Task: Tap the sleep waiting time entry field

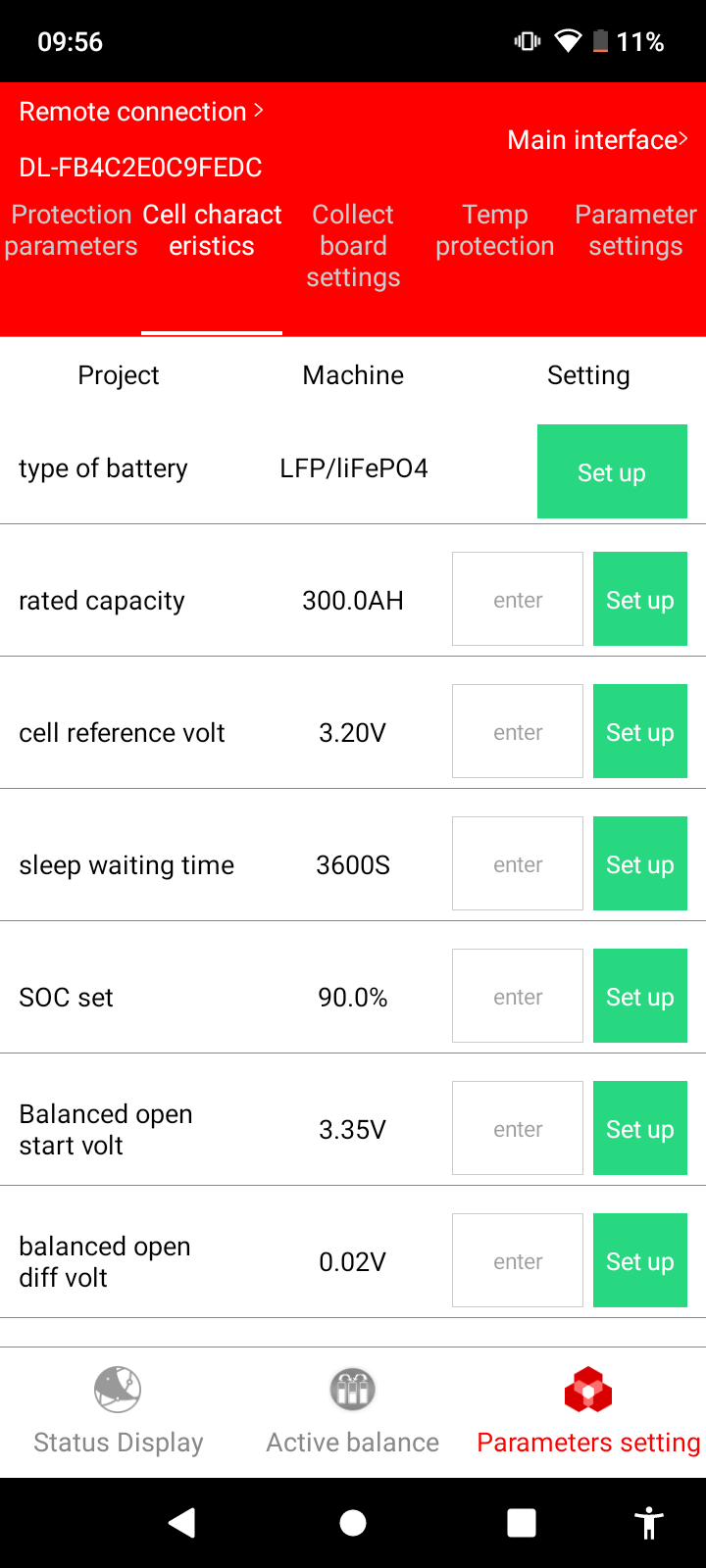Action: tap(518, 864)
